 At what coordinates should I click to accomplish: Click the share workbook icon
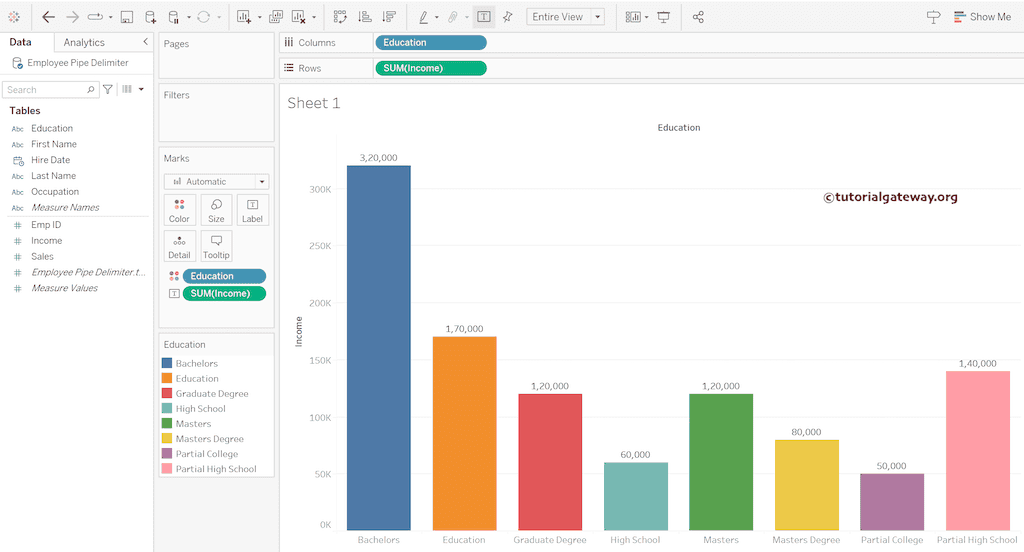[698, 17]
